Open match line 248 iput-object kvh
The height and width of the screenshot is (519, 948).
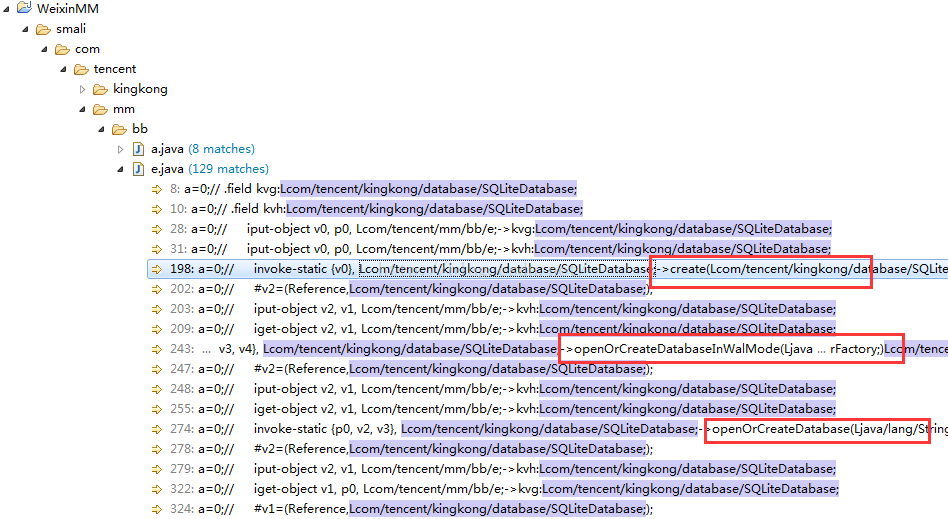point(502,389)
